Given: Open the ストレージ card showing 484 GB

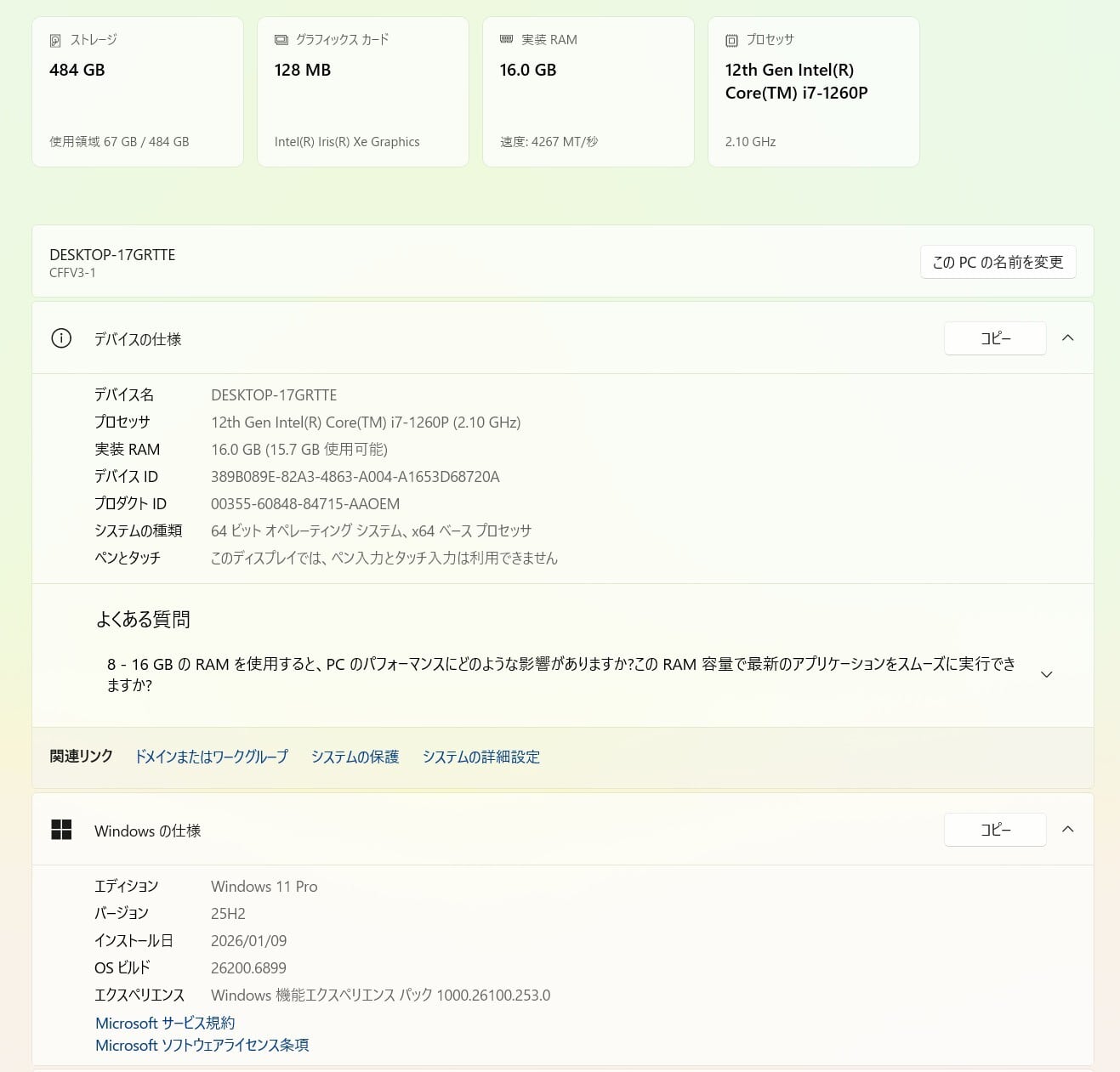Looking at the screenshot, I should 138,92.
